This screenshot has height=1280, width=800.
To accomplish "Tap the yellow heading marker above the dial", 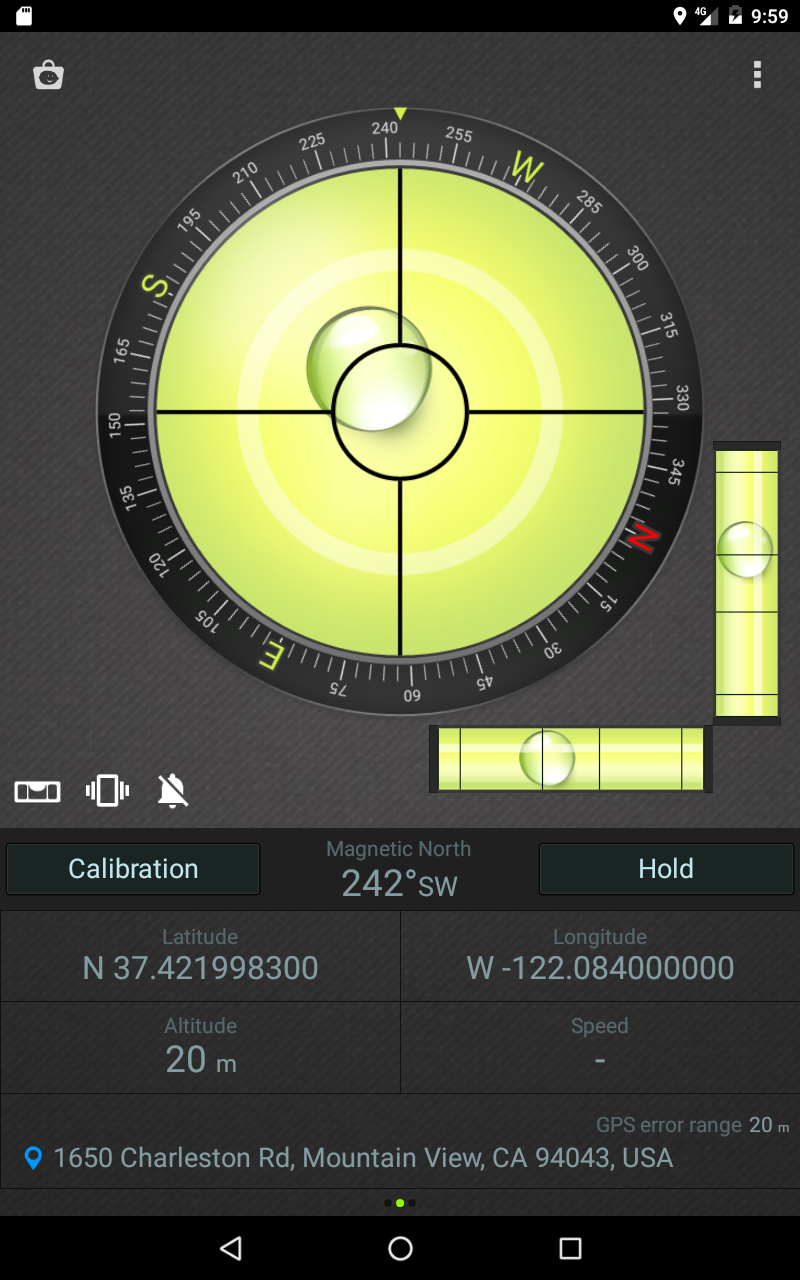I will pyautogui.click(x=399, y=113).
